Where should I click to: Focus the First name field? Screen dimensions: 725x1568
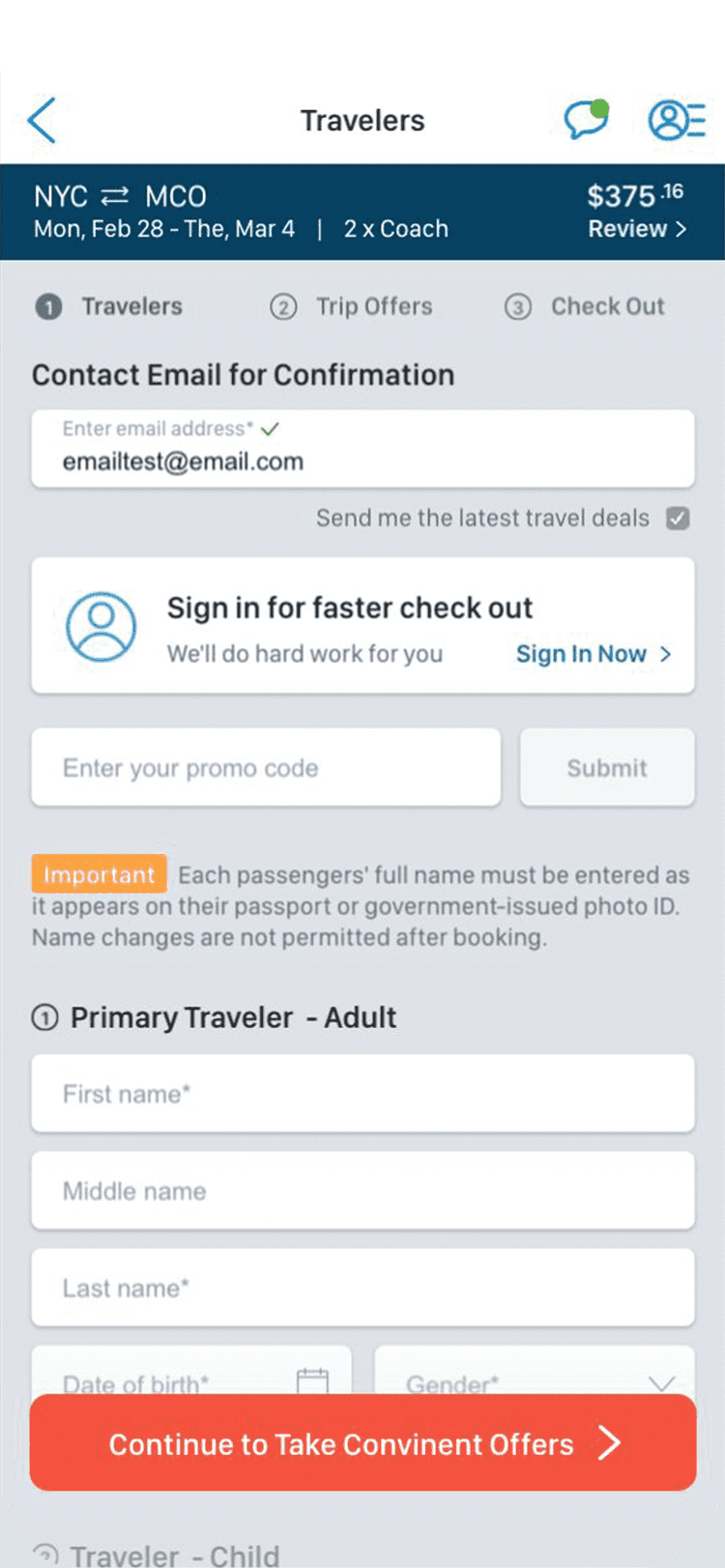363,1094
